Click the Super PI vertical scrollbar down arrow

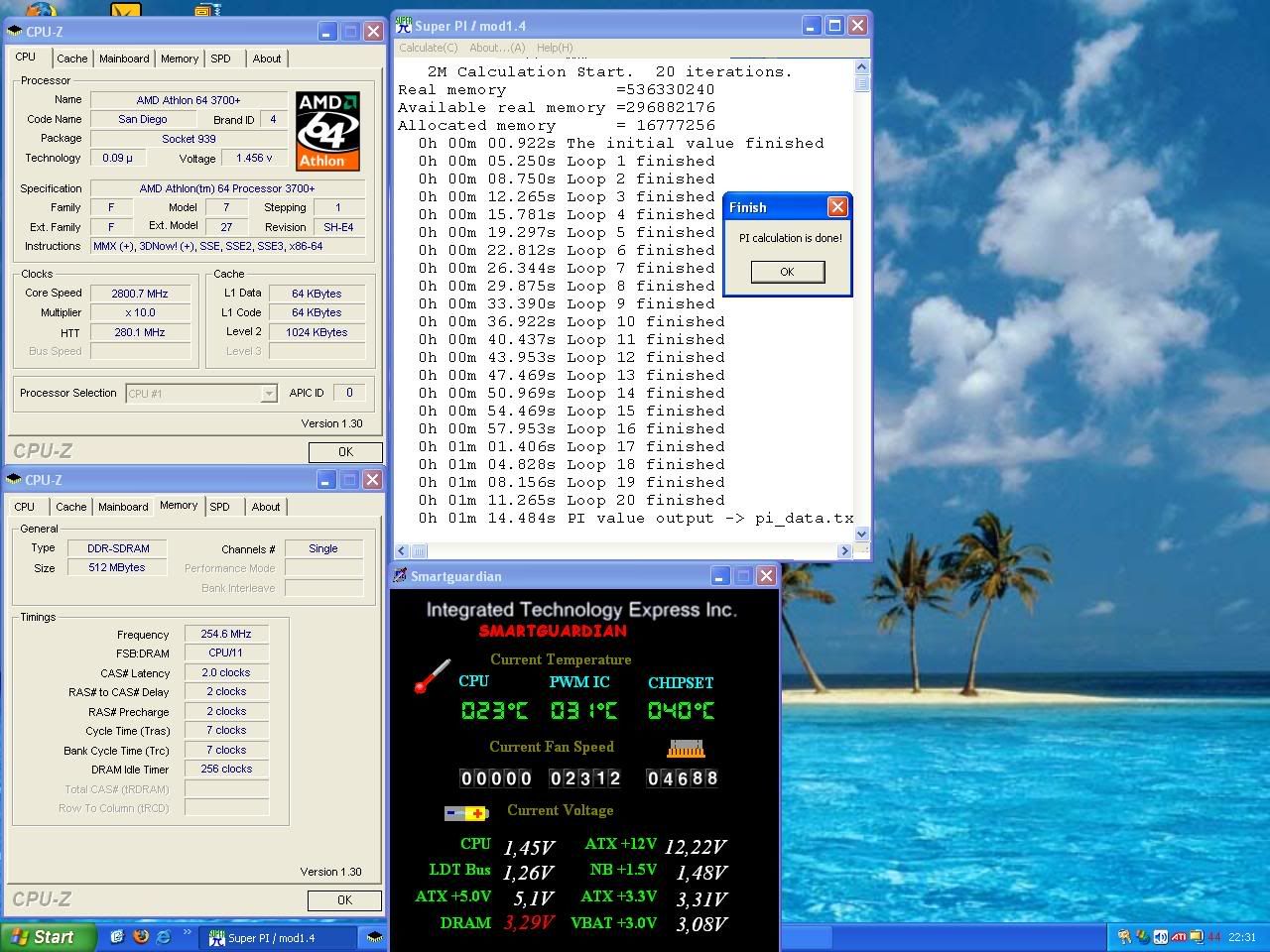(861, 534)
